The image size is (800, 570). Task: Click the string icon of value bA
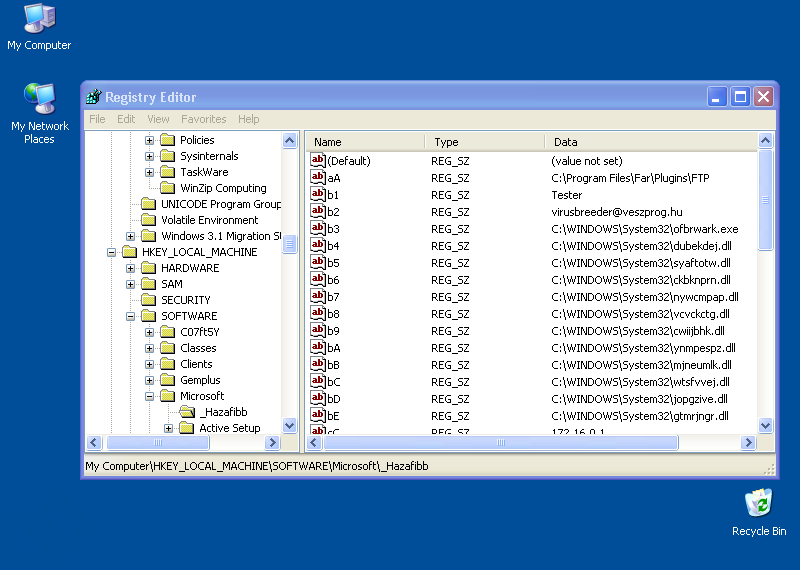click(318, 348)
